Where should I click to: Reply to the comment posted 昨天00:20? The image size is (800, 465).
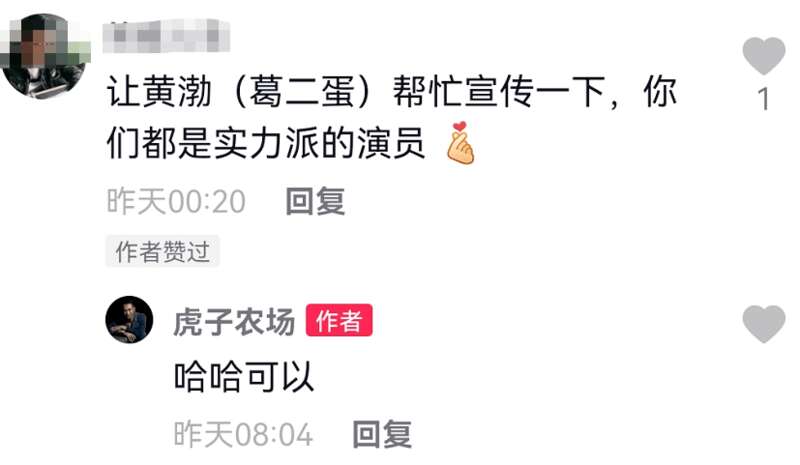[315, 201]
